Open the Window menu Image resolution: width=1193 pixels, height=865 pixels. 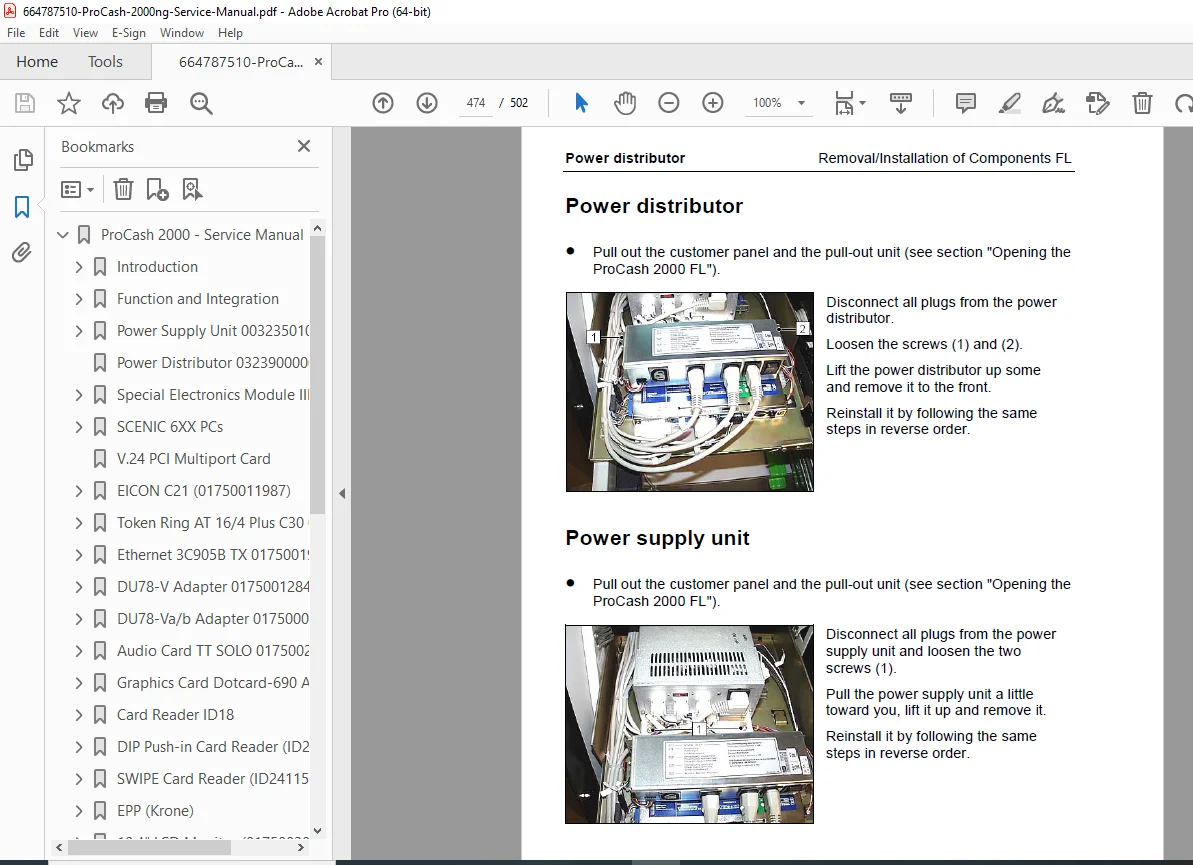[x=182, y=33]
